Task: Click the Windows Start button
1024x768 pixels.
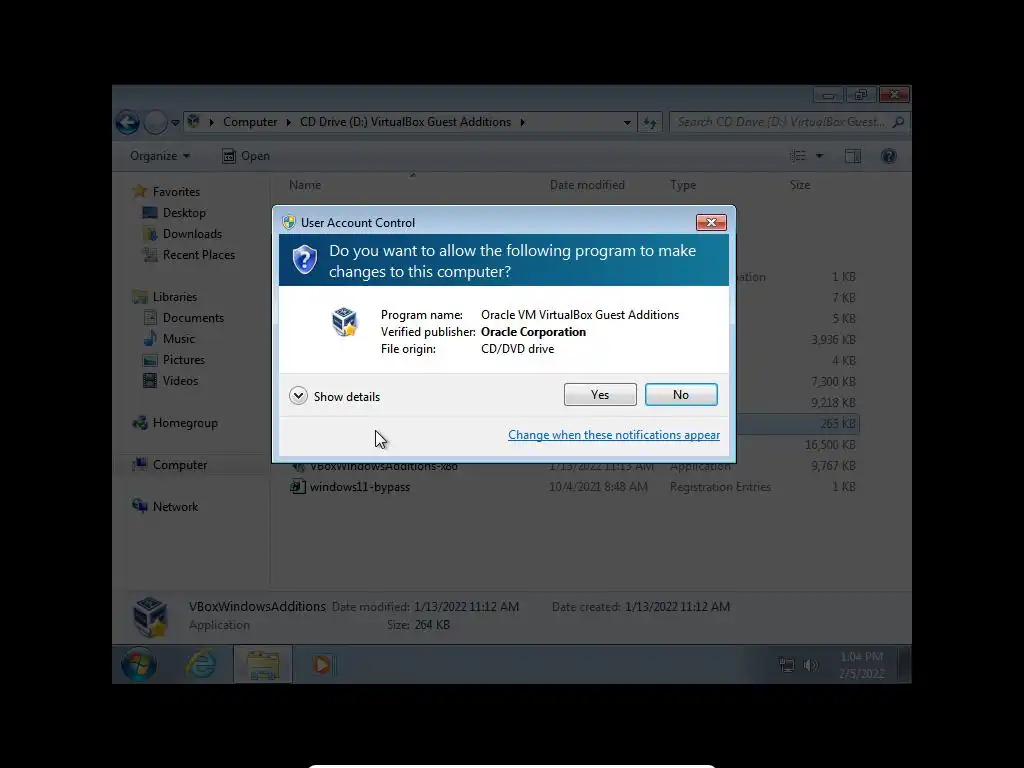Action: point(138,665)
